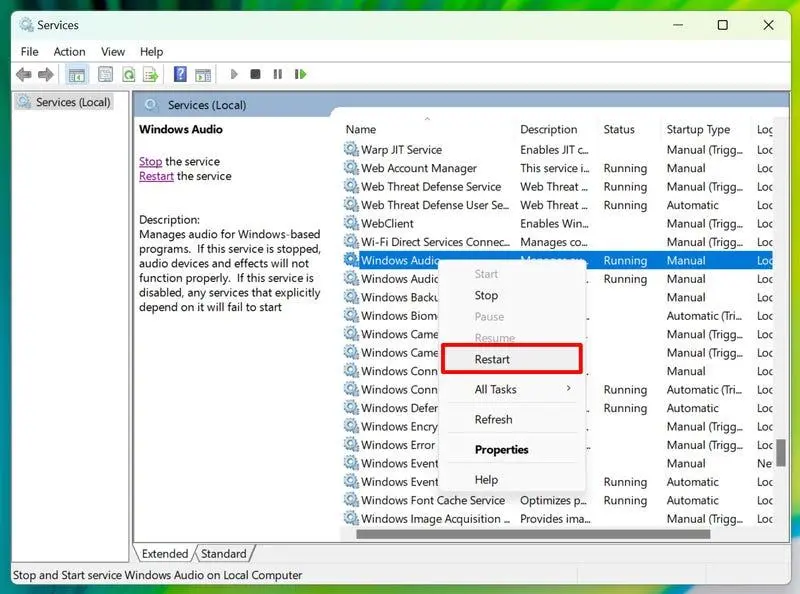
Task: Click the Stop the service link
Action: point(151,162)
